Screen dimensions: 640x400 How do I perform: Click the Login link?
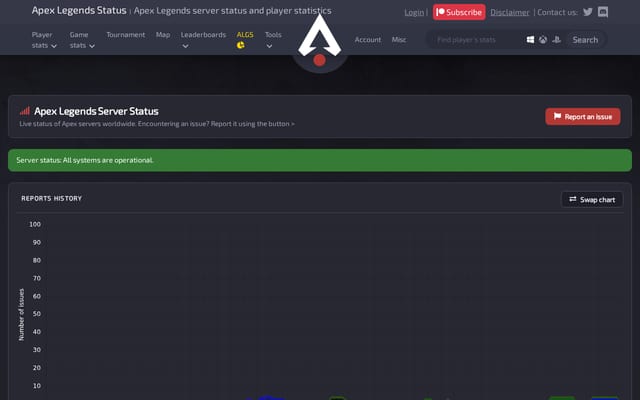[414, 12]
